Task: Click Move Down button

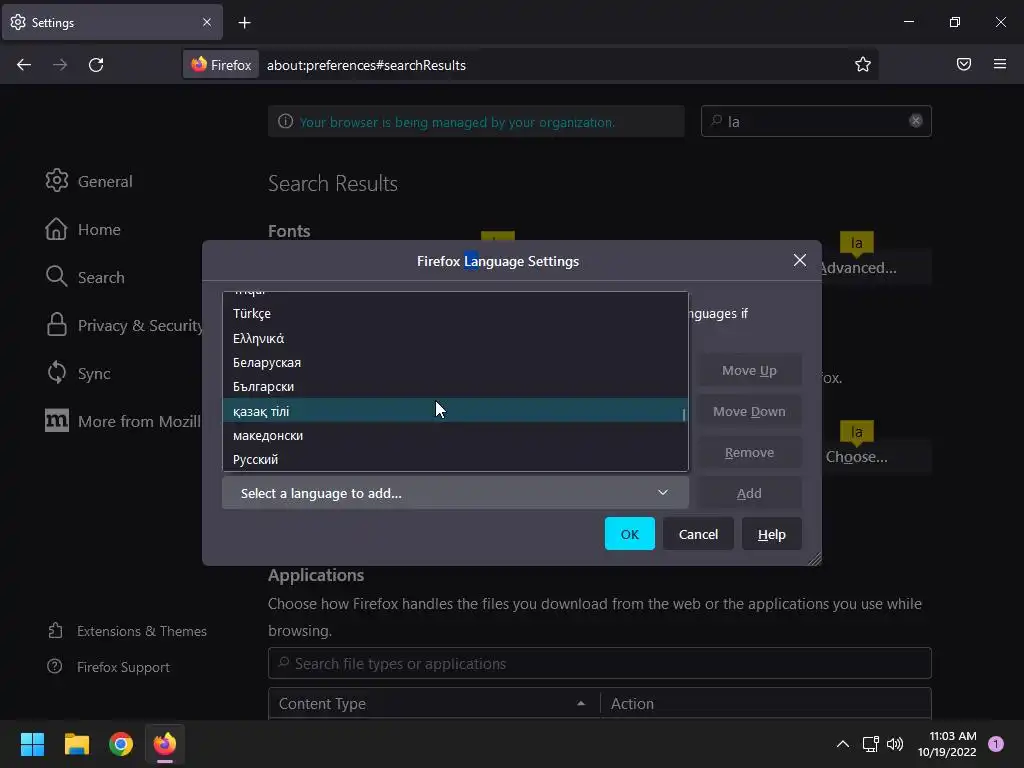Action: point(749,411)
